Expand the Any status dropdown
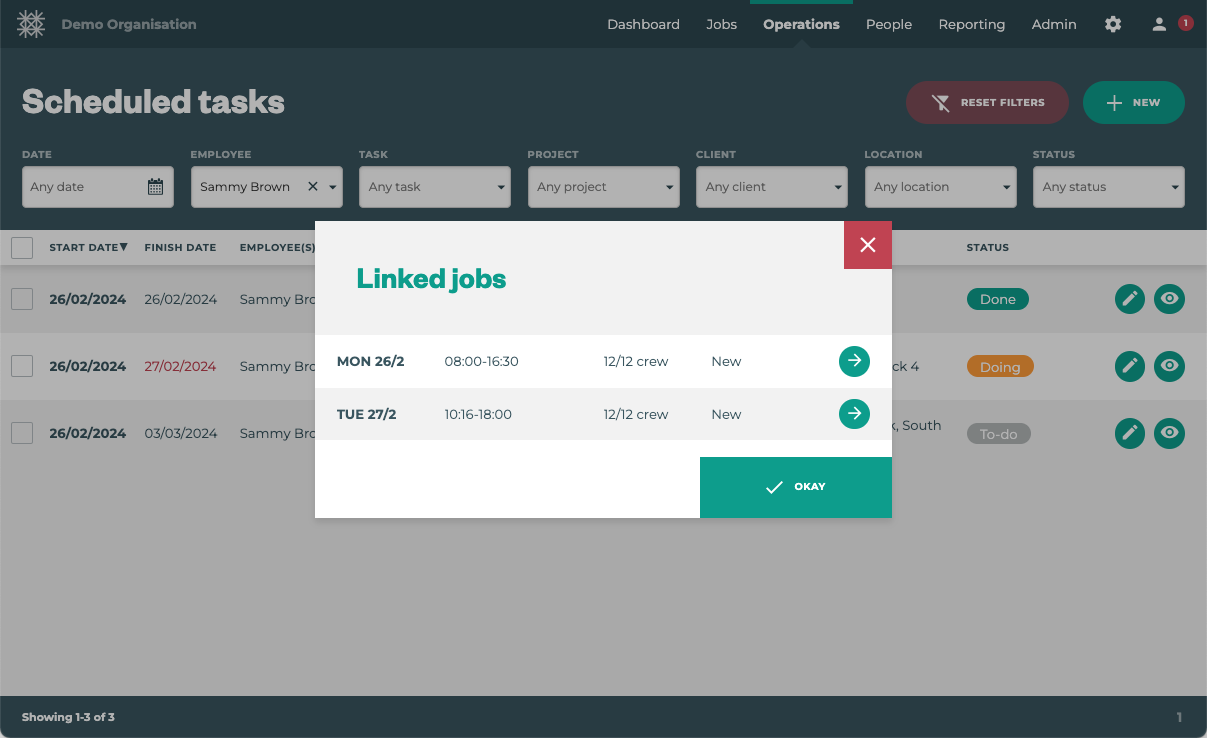1207x738 pixels. pyautogui.click(x=1108, y=187)
